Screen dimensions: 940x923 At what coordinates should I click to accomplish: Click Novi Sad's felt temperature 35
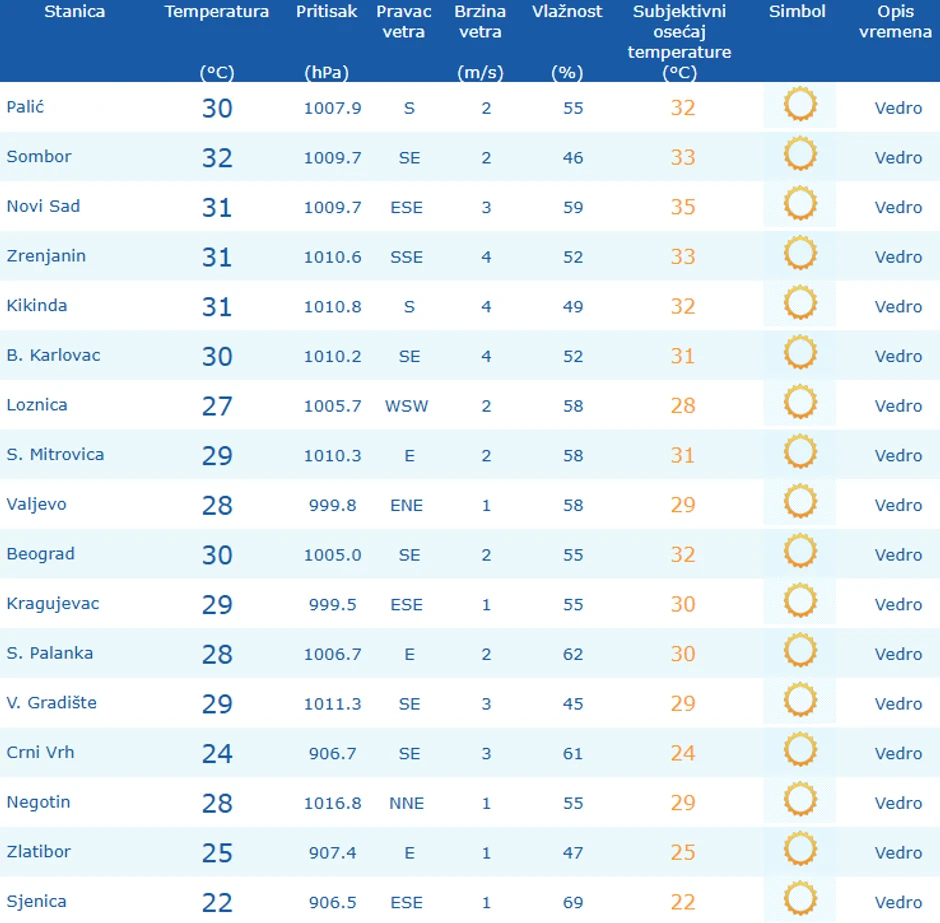[683, 207]
